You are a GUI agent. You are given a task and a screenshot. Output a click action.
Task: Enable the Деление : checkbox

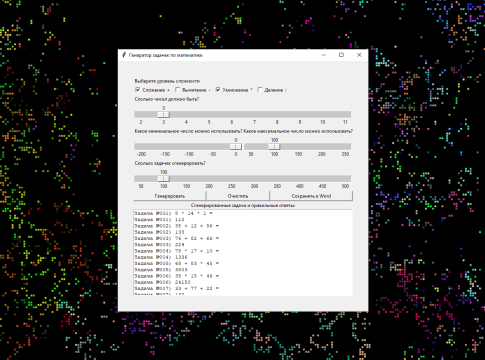[260, 90]
